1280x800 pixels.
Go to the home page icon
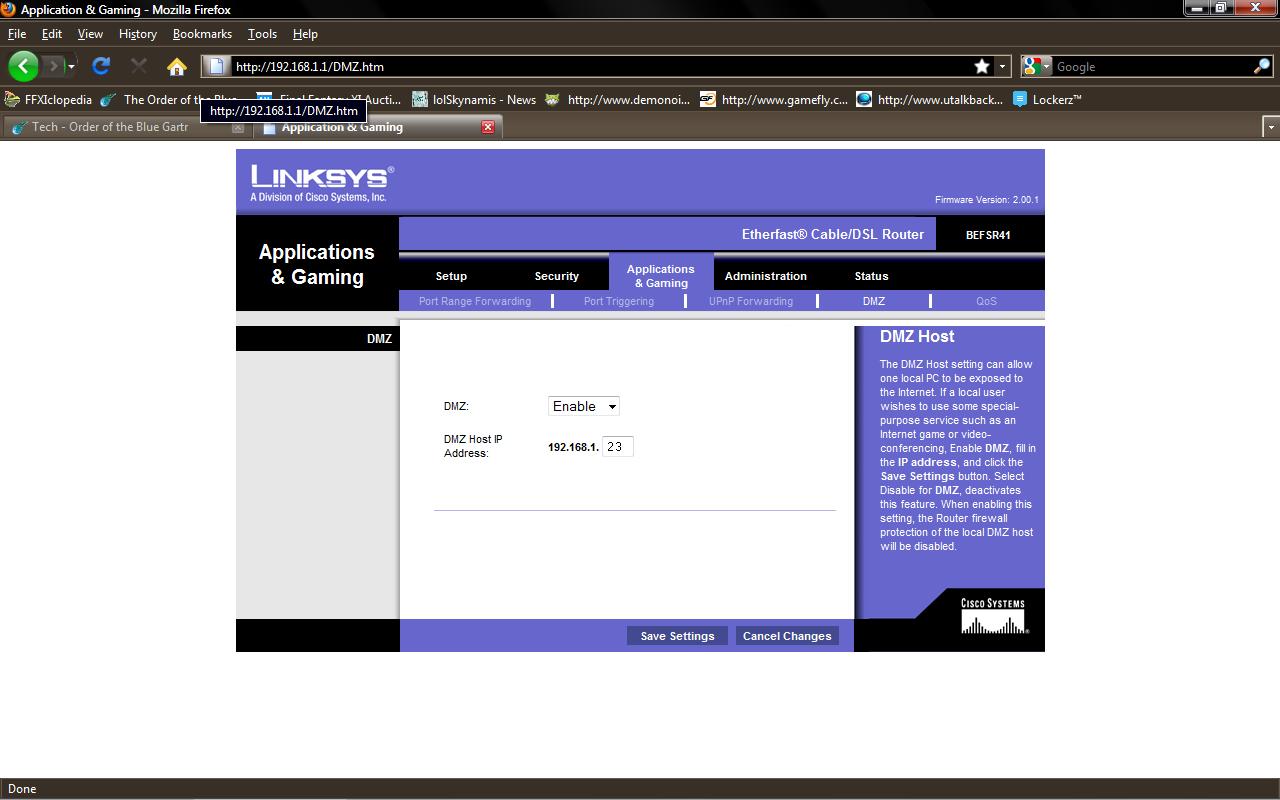coord(177,67)
